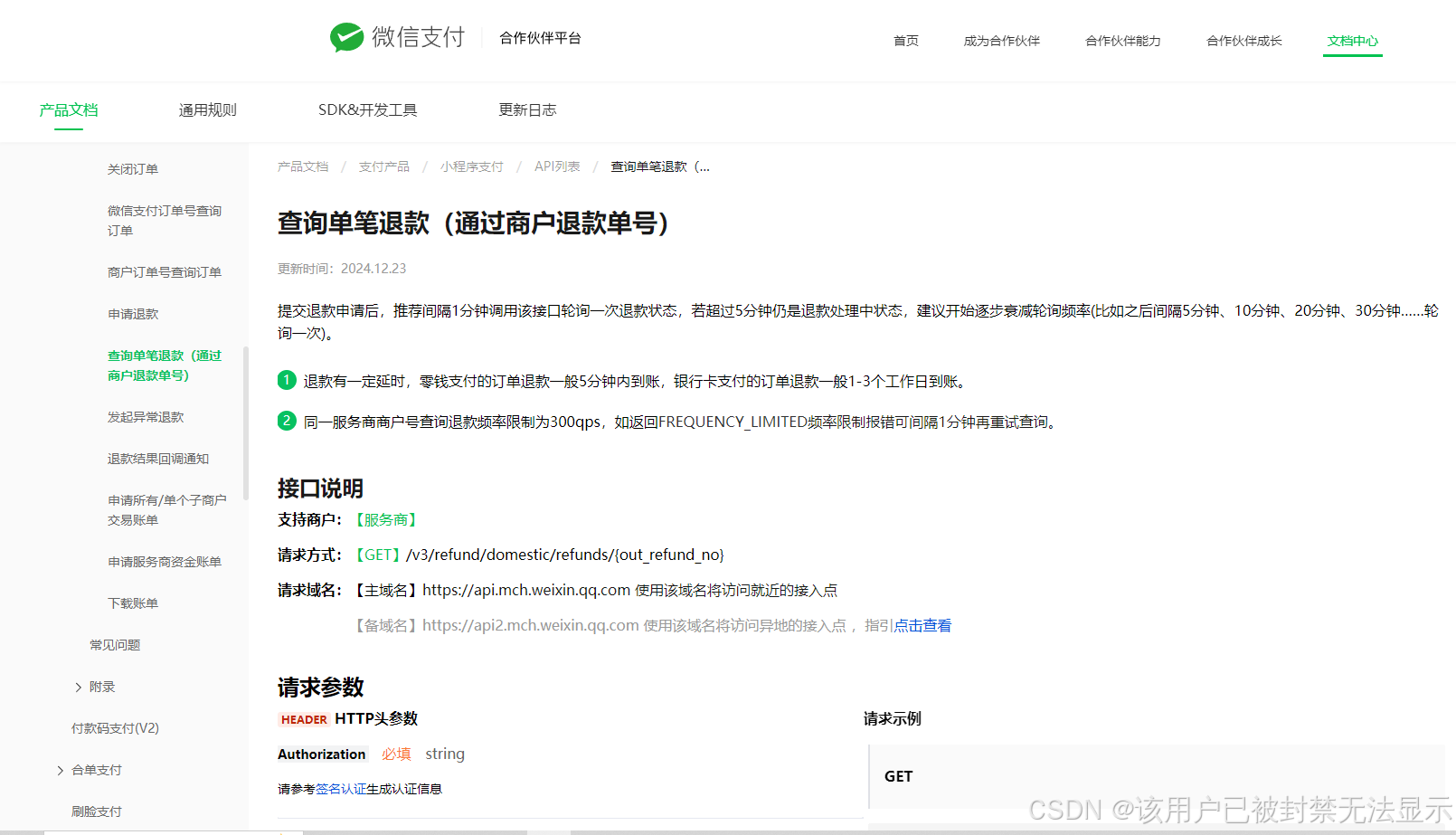Expand the 附录 sidebar section chevron

79,688
